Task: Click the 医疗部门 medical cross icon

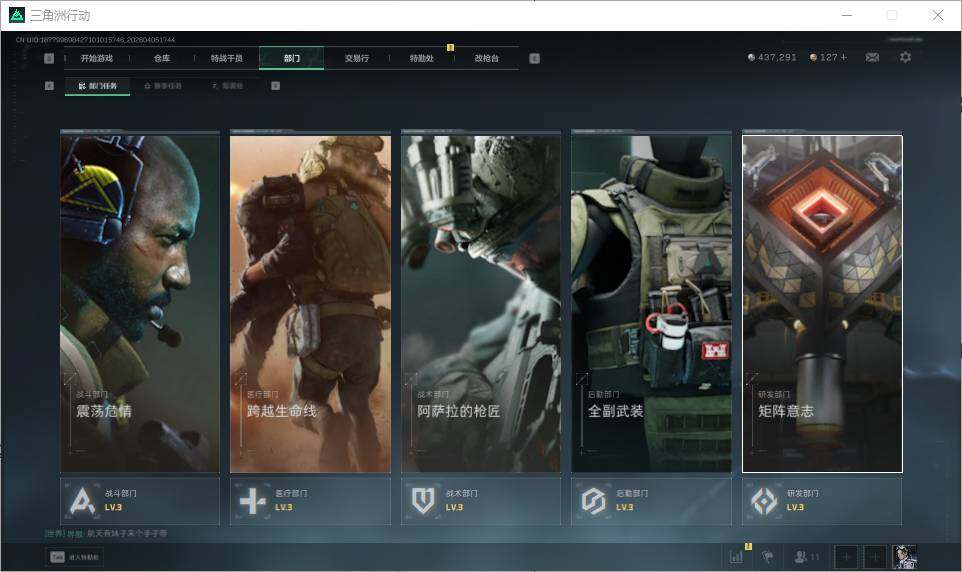Action: click(253, 500)
